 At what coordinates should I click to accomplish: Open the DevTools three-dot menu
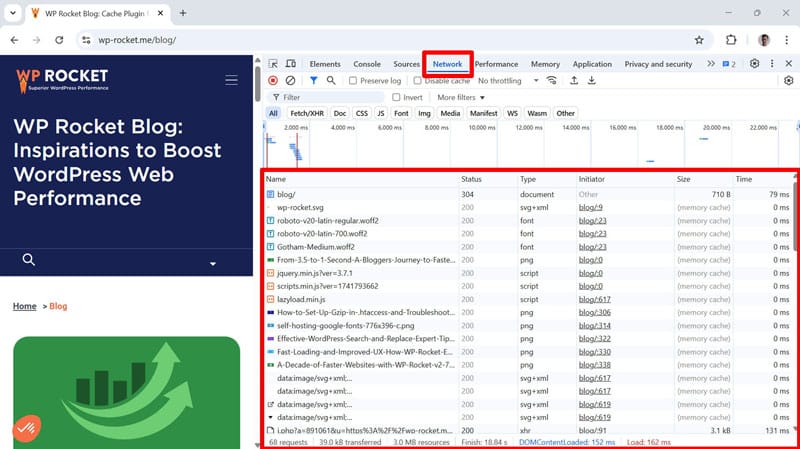(771, 63)
